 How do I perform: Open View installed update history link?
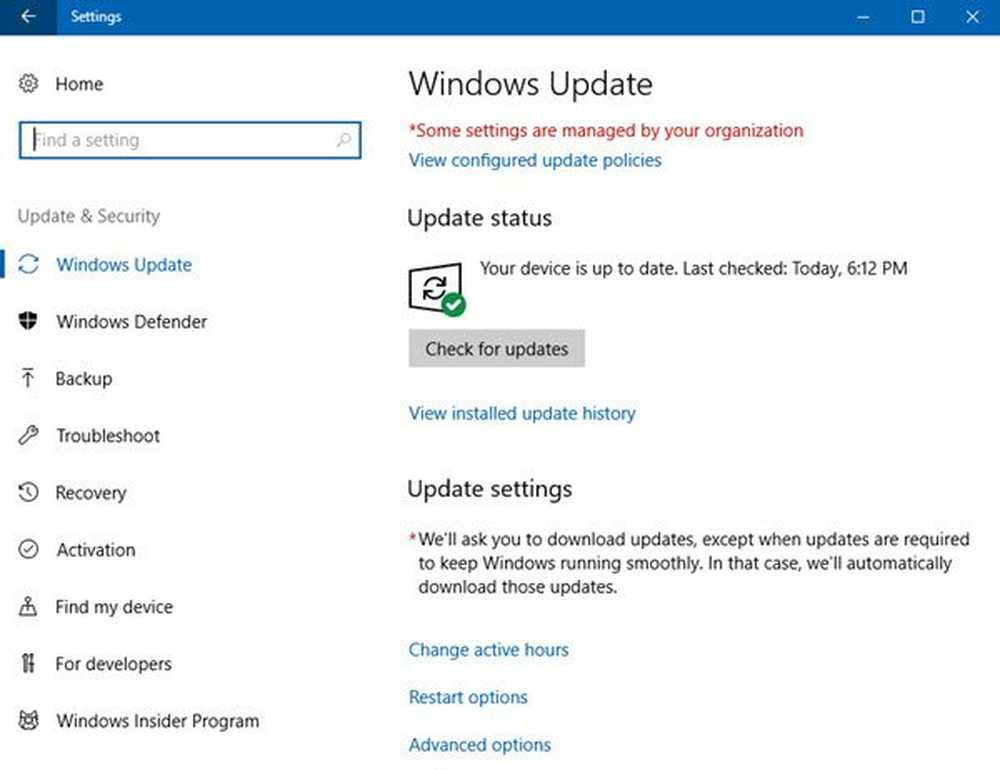[522, 413]
